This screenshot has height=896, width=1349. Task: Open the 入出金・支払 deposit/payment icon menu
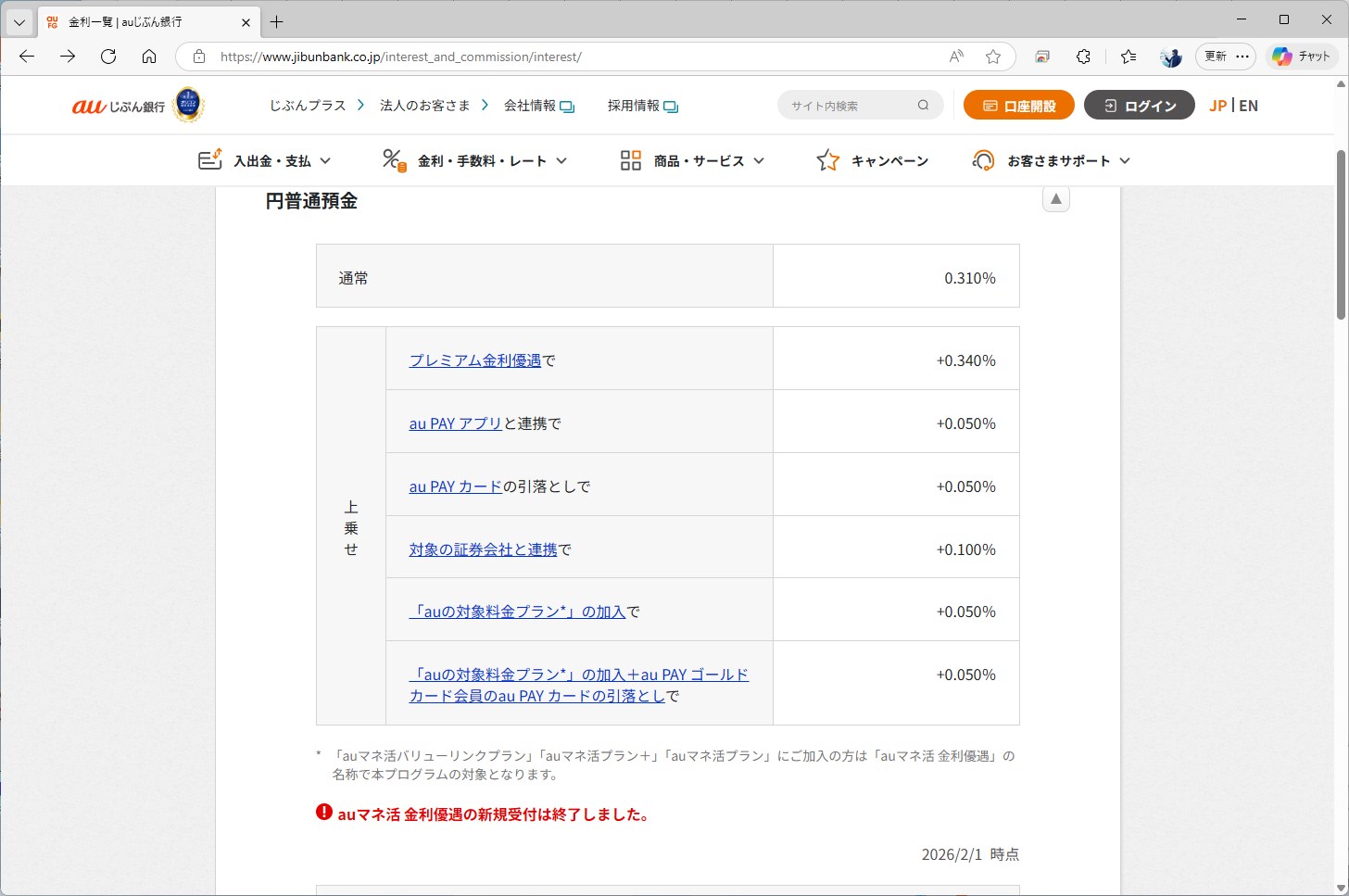point(210,159)
